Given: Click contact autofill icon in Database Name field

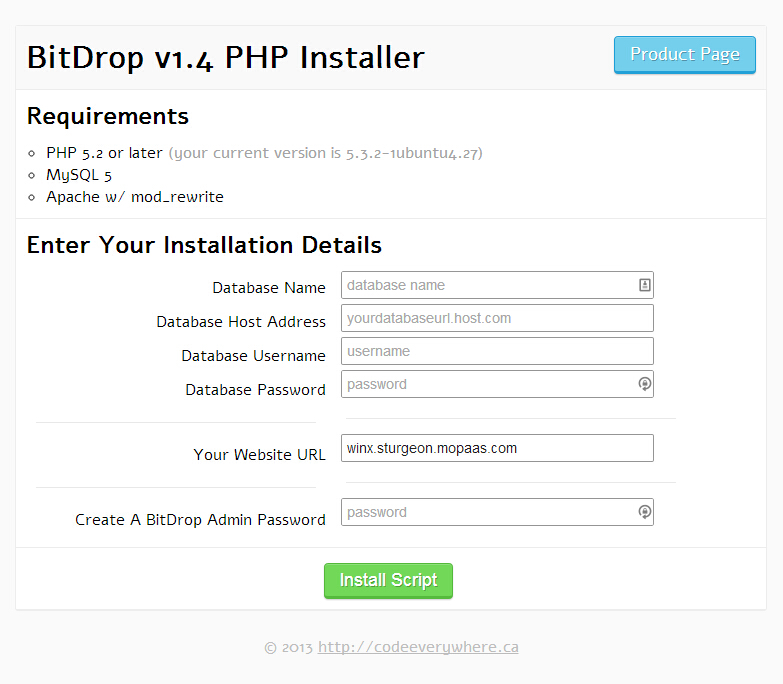Looking at the screenshot, I should tap(645, 285).
